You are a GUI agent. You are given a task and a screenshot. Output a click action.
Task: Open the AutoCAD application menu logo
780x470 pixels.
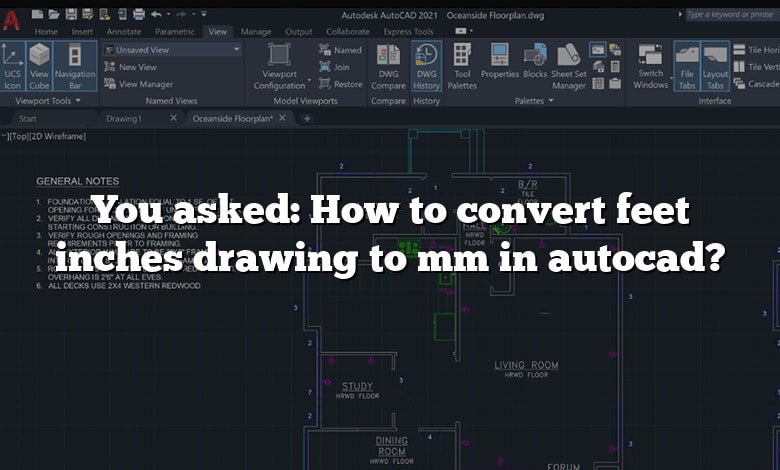point(11,20)
